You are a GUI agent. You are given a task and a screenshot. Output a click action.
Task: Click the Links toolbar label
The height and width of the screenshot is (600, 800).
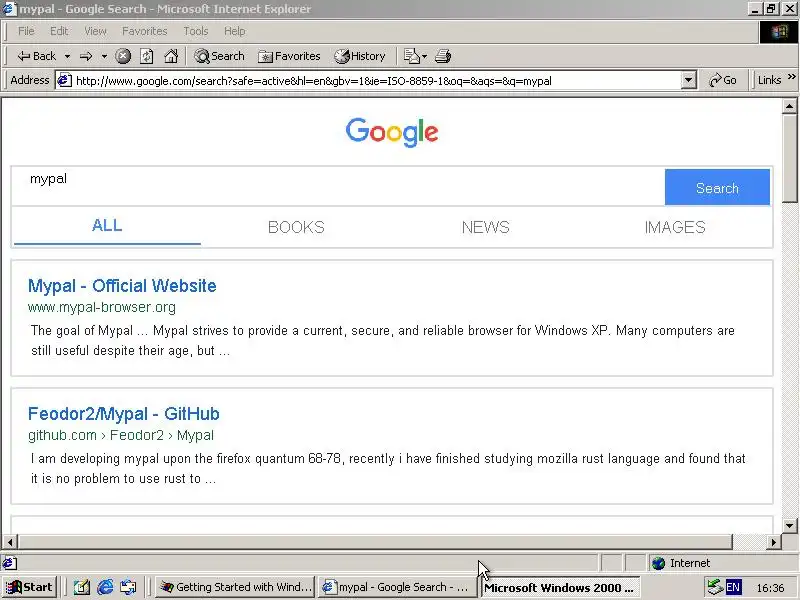[769, 81]
